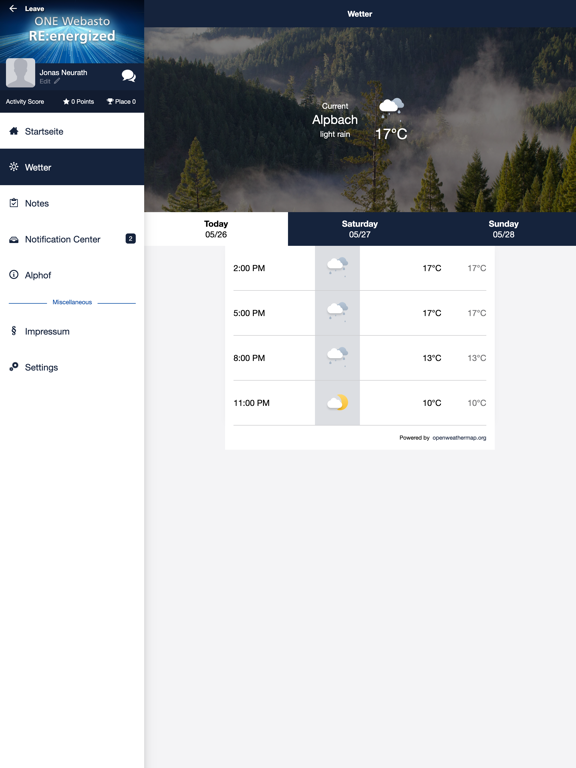Open the Alphof menu entry
Image resolution: width=576 pixels, height=768 pixels.
[72, 275]
